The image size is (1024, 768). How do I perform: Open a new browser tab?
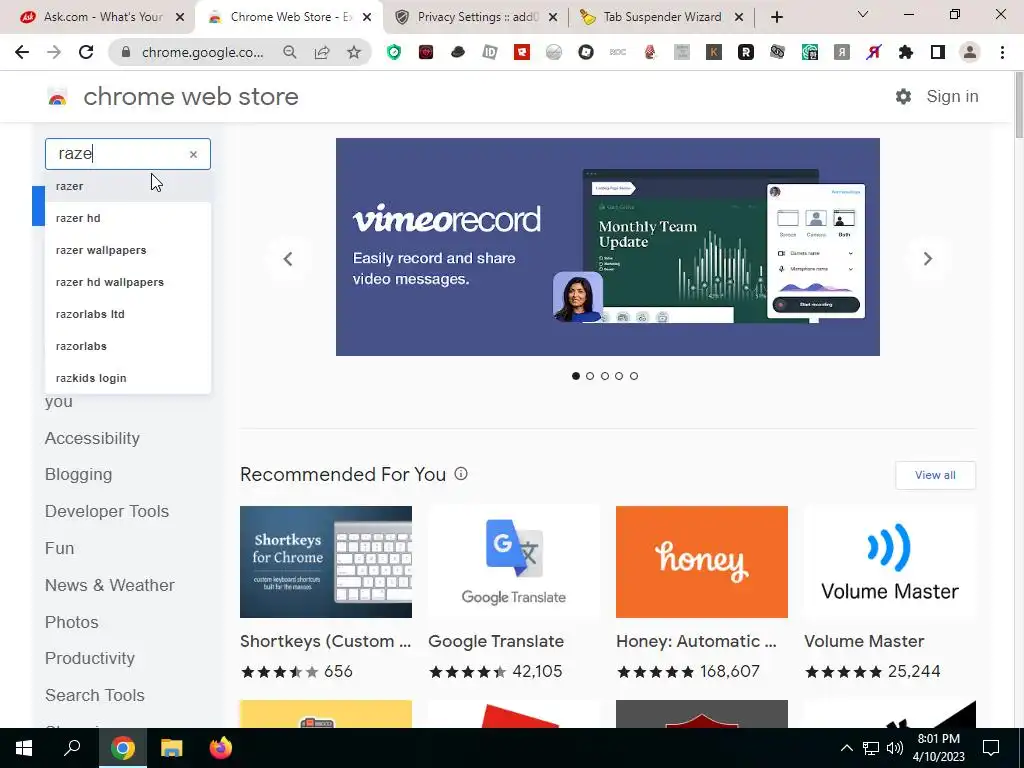pos(776,18)
